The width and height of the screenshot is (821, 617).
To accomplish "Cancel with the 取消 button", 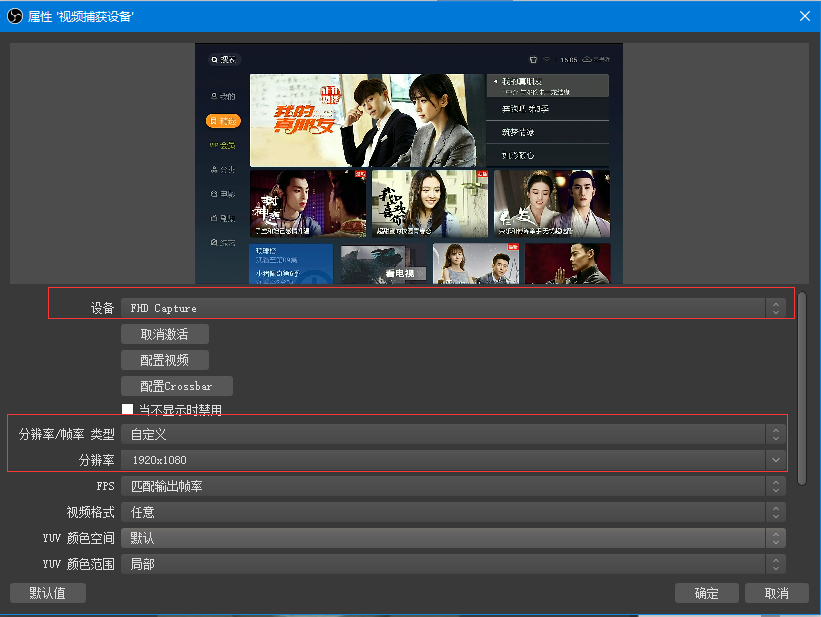I will tap(776, 593).
